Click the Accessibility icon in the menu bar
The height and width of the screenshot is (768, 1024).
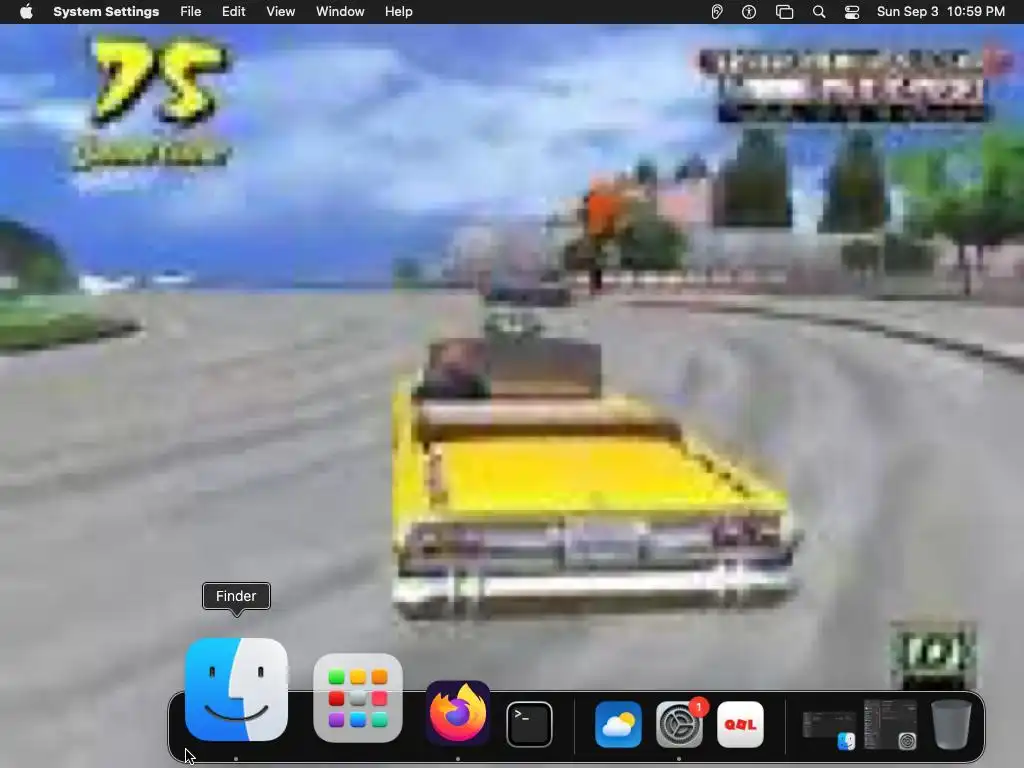tap(748, 12)
